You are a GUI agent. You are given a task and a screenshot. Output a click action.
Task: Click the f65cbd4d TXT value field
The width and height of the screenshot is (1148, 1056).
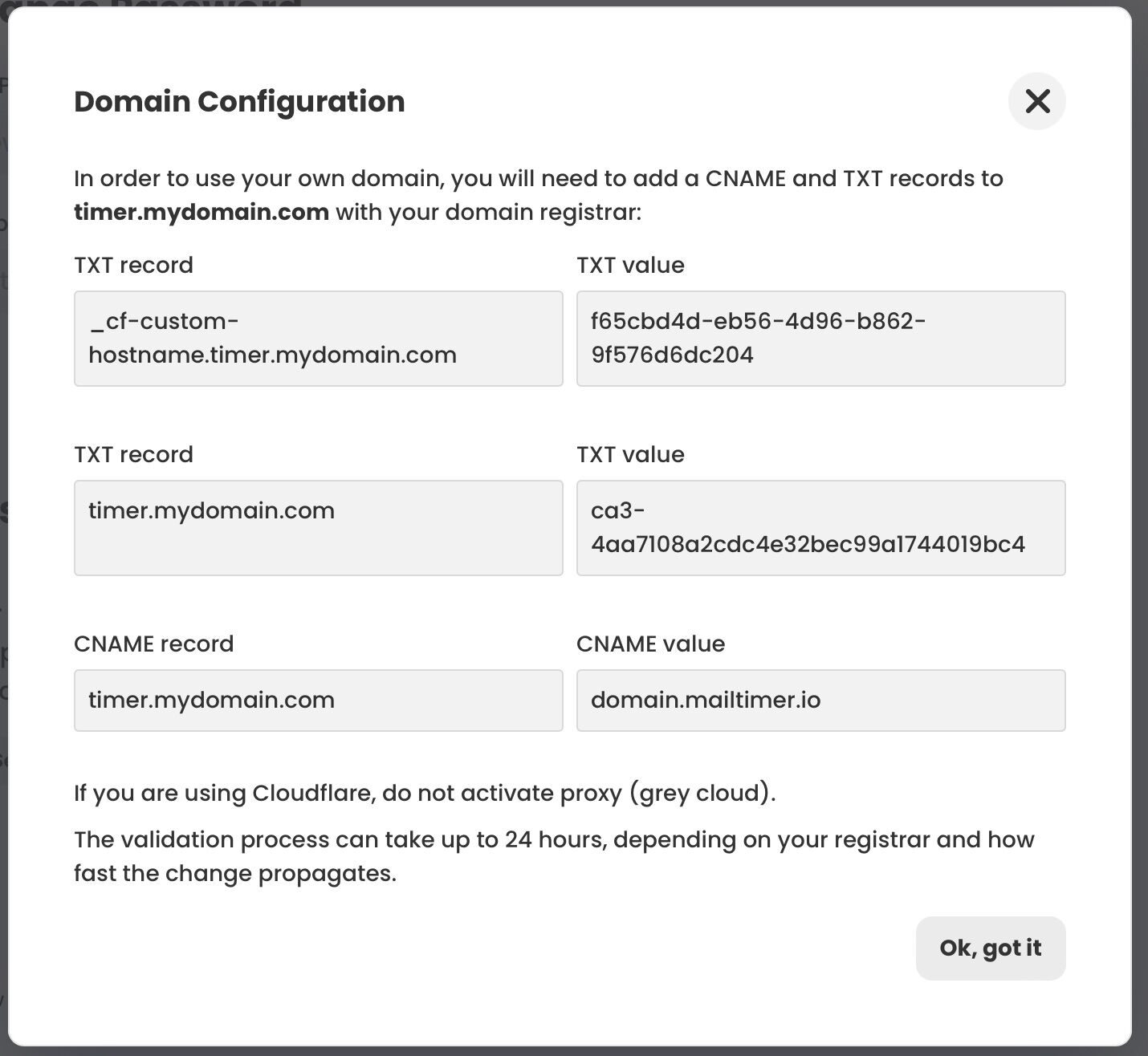coord(820,338)
